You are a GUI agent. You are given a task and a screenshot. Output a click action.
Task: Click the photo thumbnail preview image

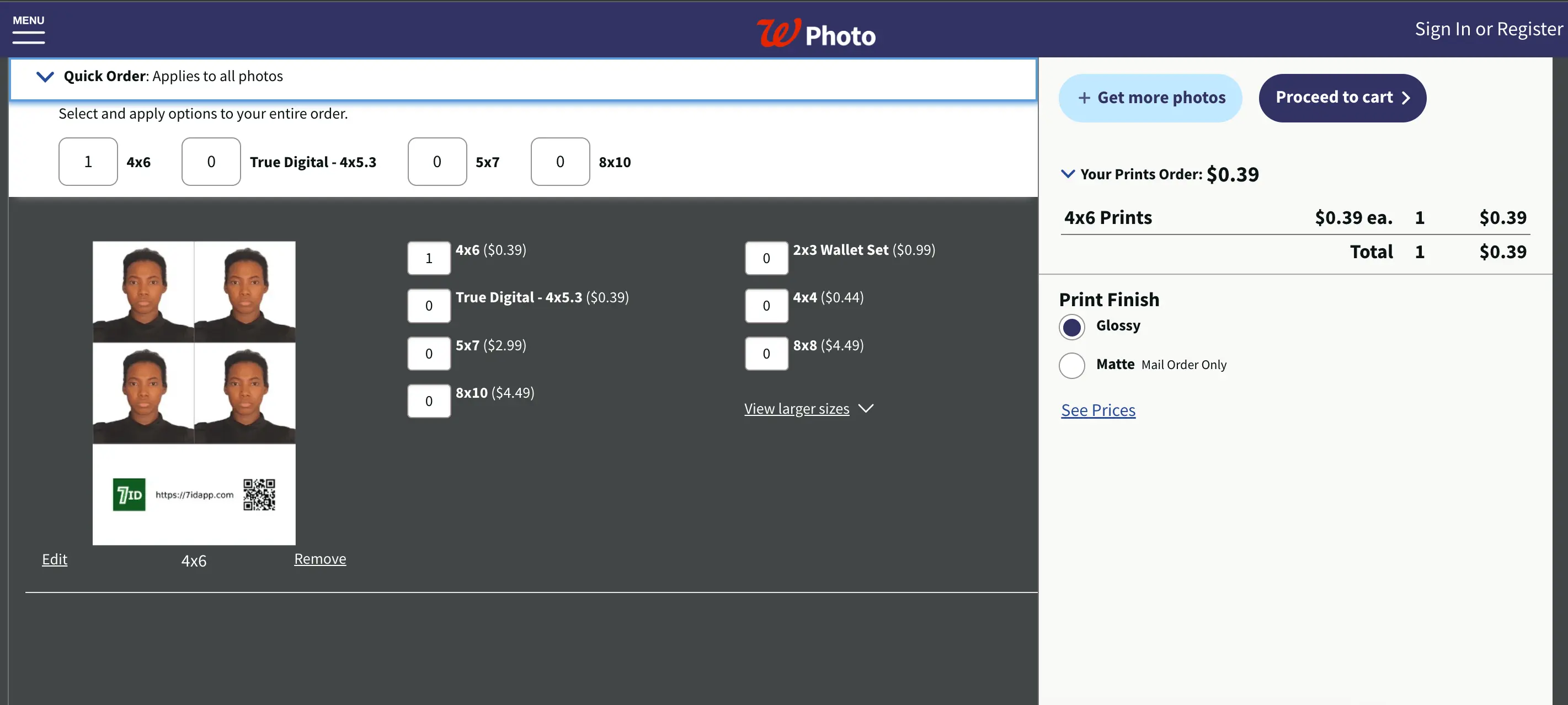pyautogui.click(x=194, y=393)
